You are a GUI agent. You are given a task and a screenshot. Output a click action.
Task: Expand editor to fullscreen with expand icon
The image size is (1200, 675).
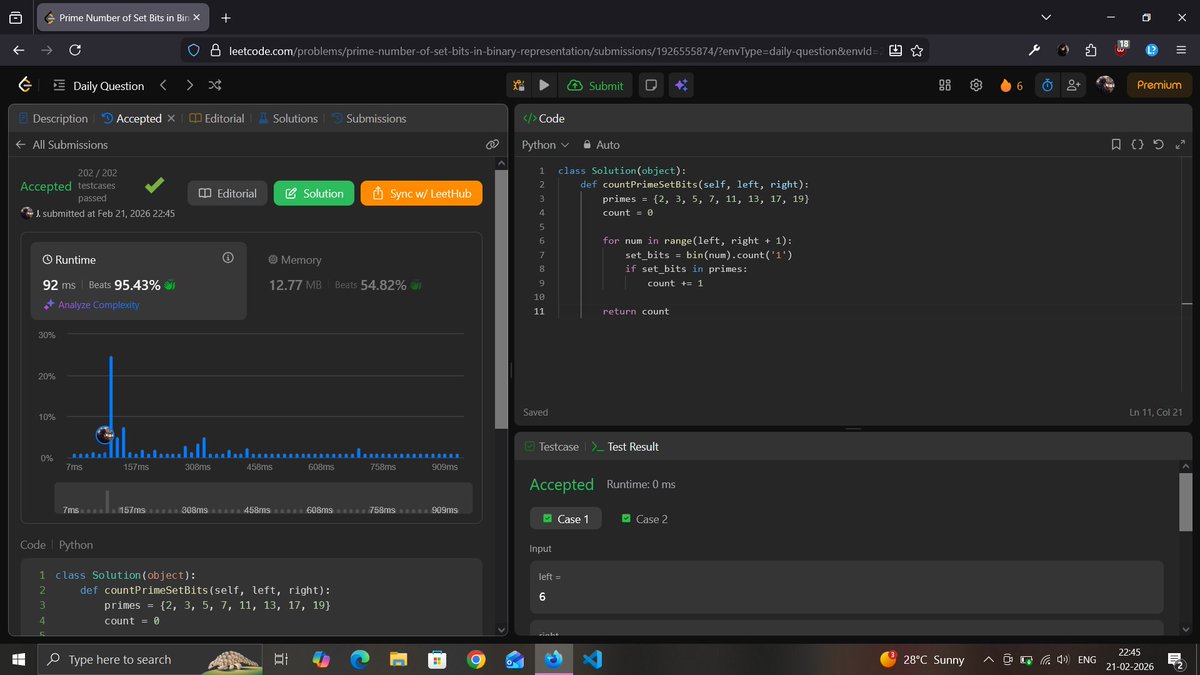click(1180, 144)
